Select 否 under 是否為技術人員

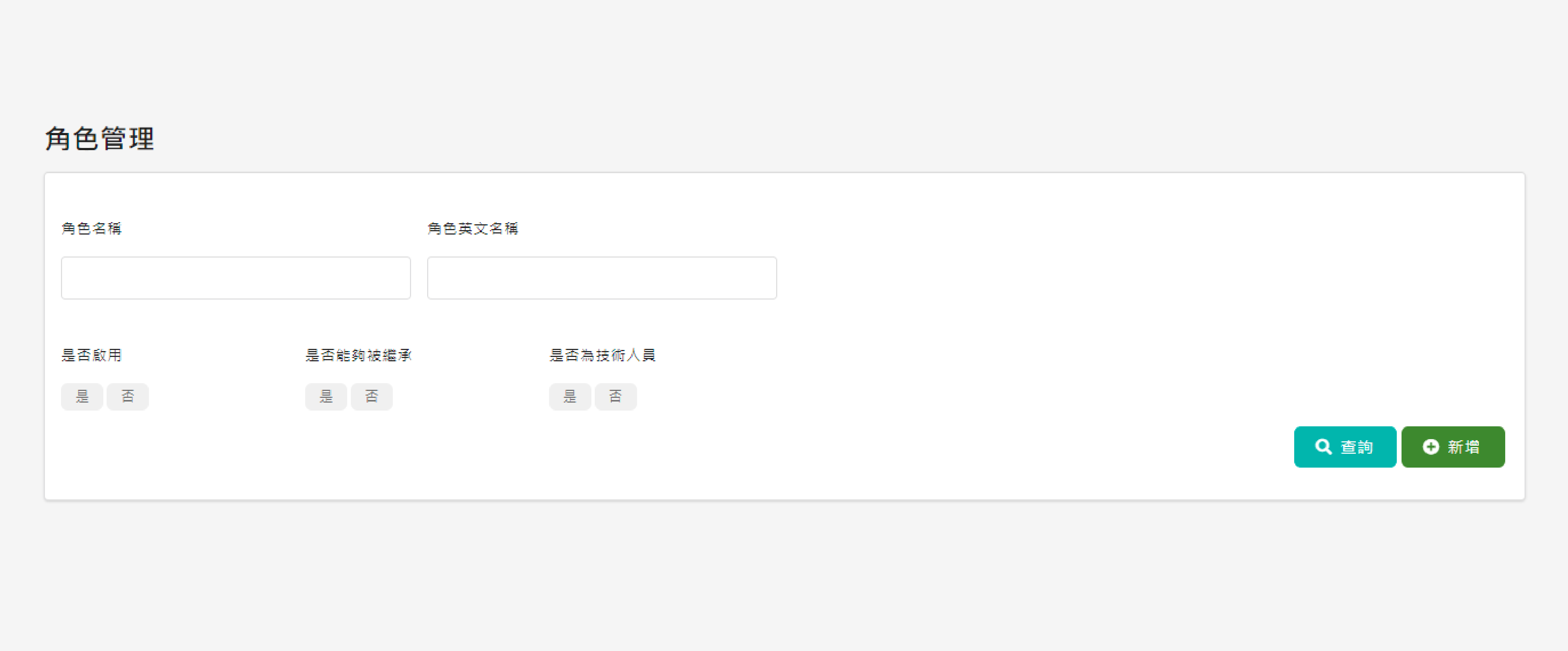coord(616,396)
